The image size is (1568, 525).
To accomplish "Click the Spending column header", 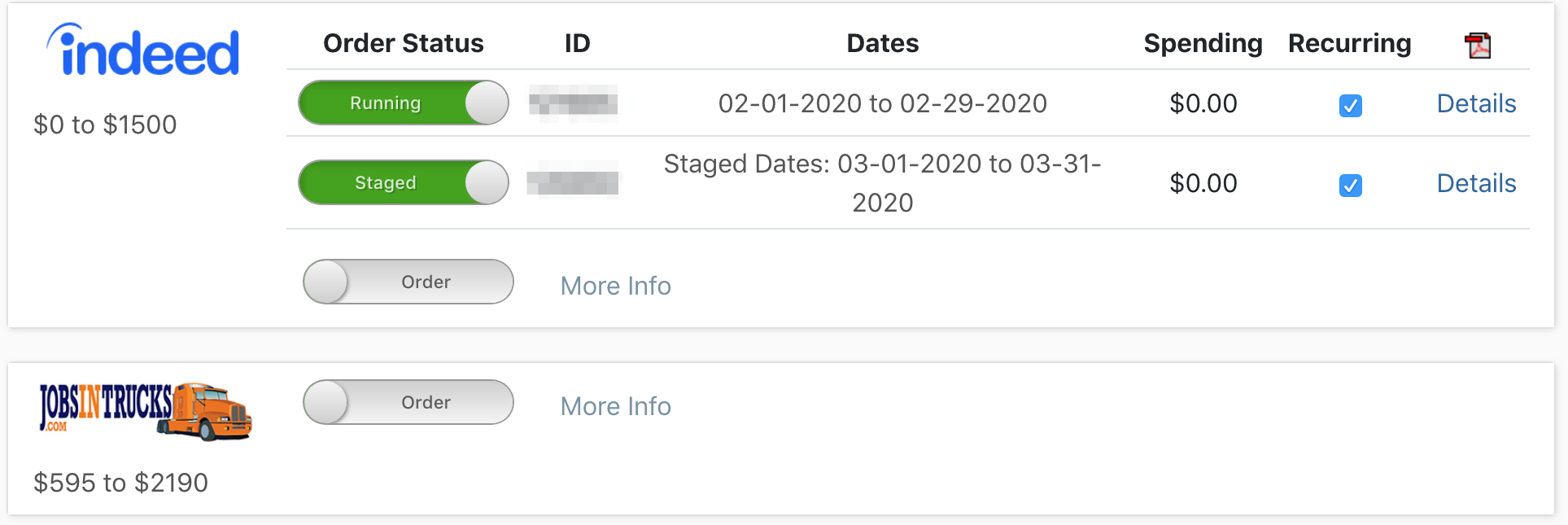I will click(x=1203, y=43).
